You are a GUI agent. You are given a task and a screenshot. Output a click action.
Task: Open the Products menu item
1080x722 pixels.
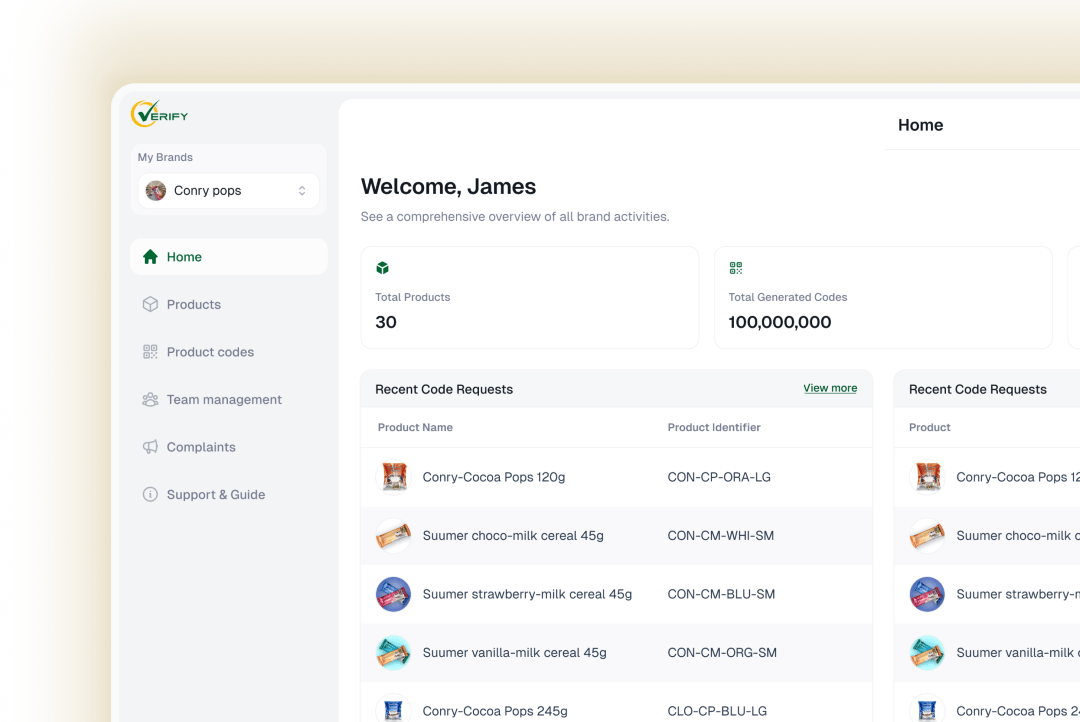point(194,305)
